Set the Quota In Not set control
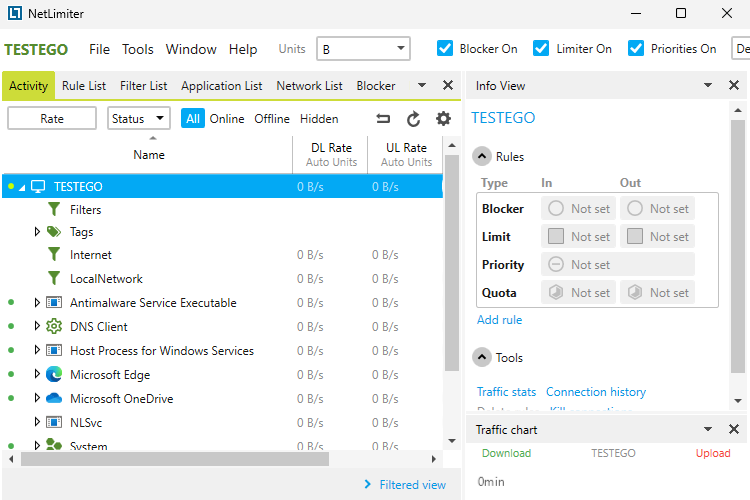 [578, 292]
